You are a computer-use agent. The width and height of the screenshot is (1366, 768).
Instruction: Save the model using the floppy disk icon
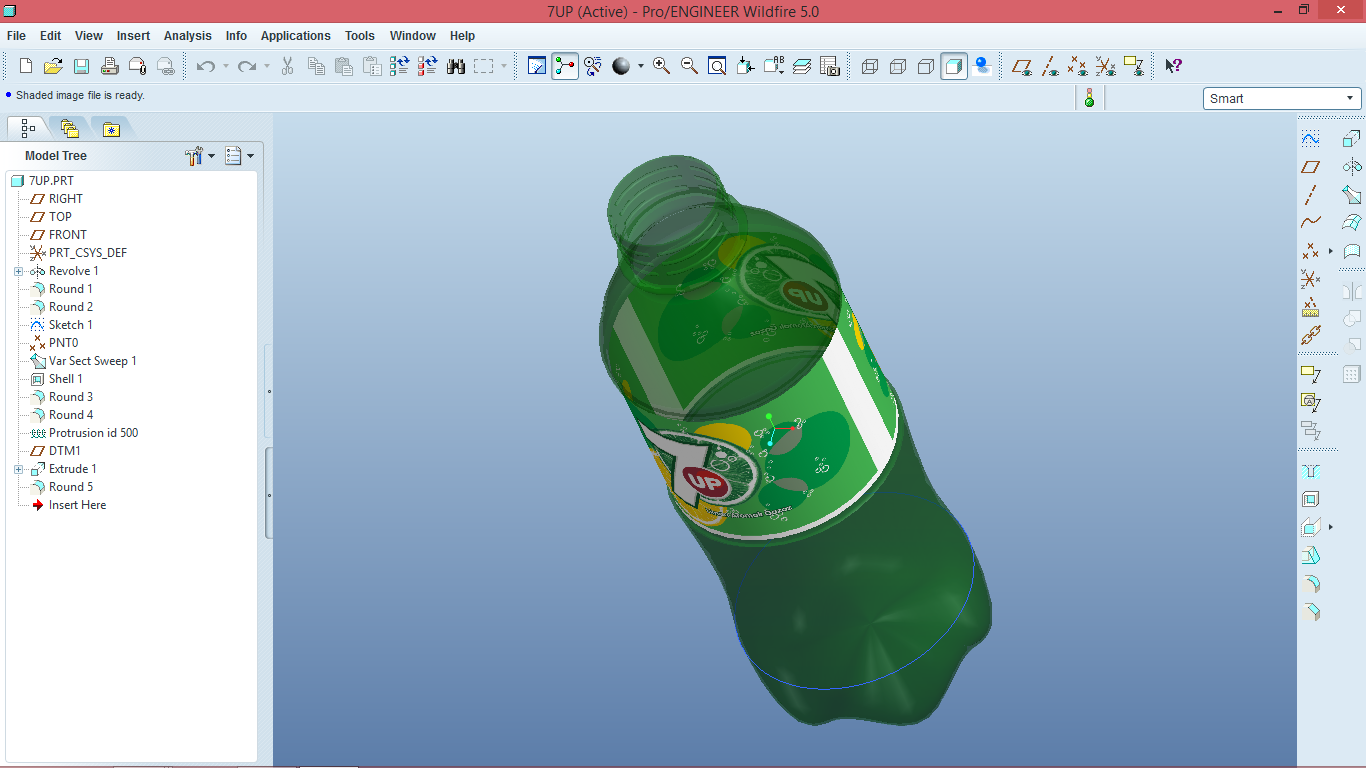[82, 66]
